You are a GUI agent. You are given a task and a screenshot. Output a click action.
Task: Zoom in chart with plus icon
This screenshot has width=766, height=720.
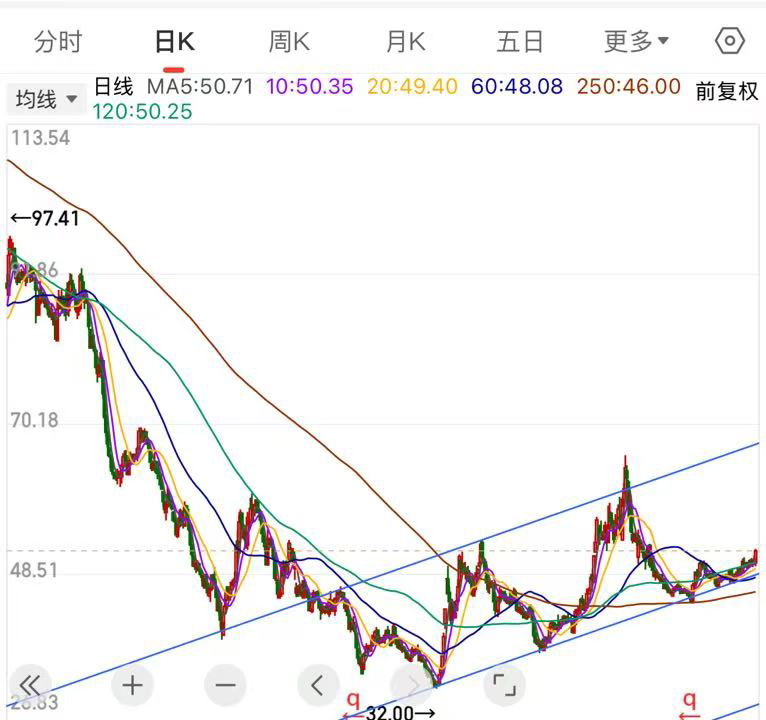[x=132, y=685]
